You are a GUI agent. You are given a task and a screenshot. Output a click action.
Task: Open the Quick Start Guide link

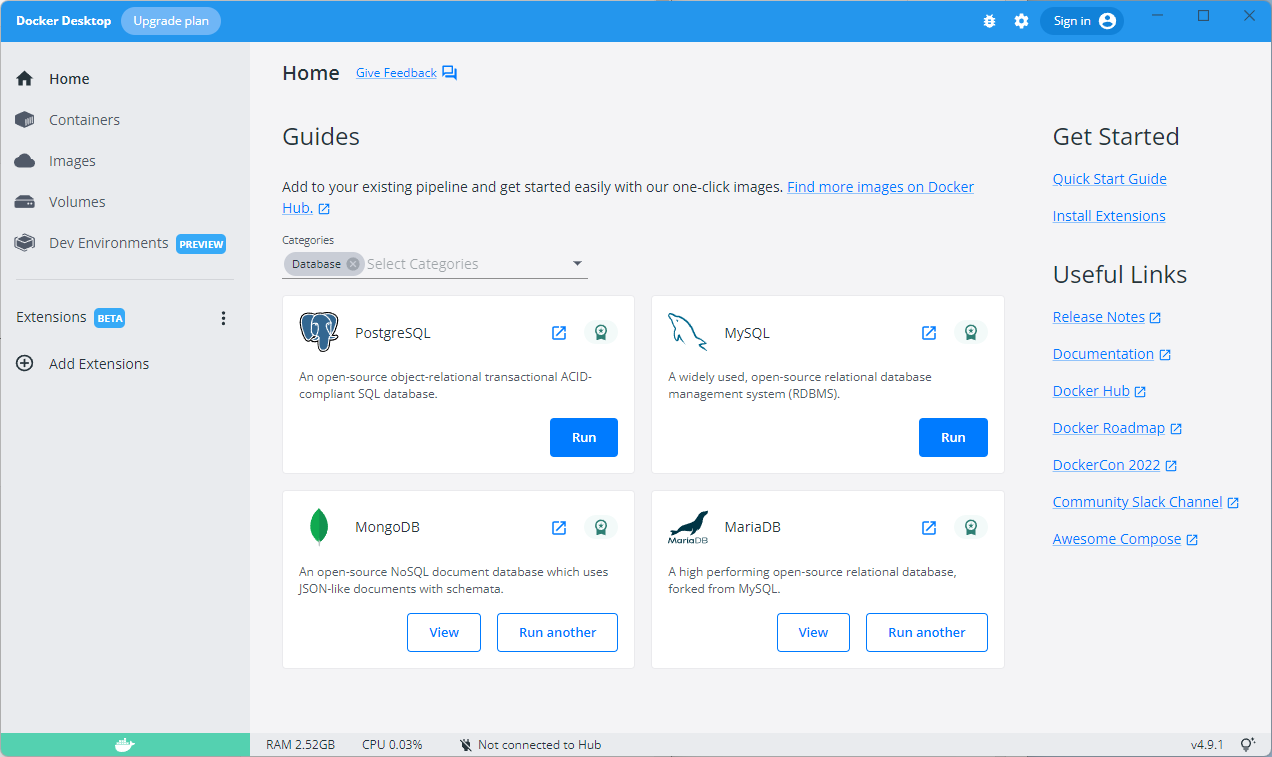(1110, 179)
